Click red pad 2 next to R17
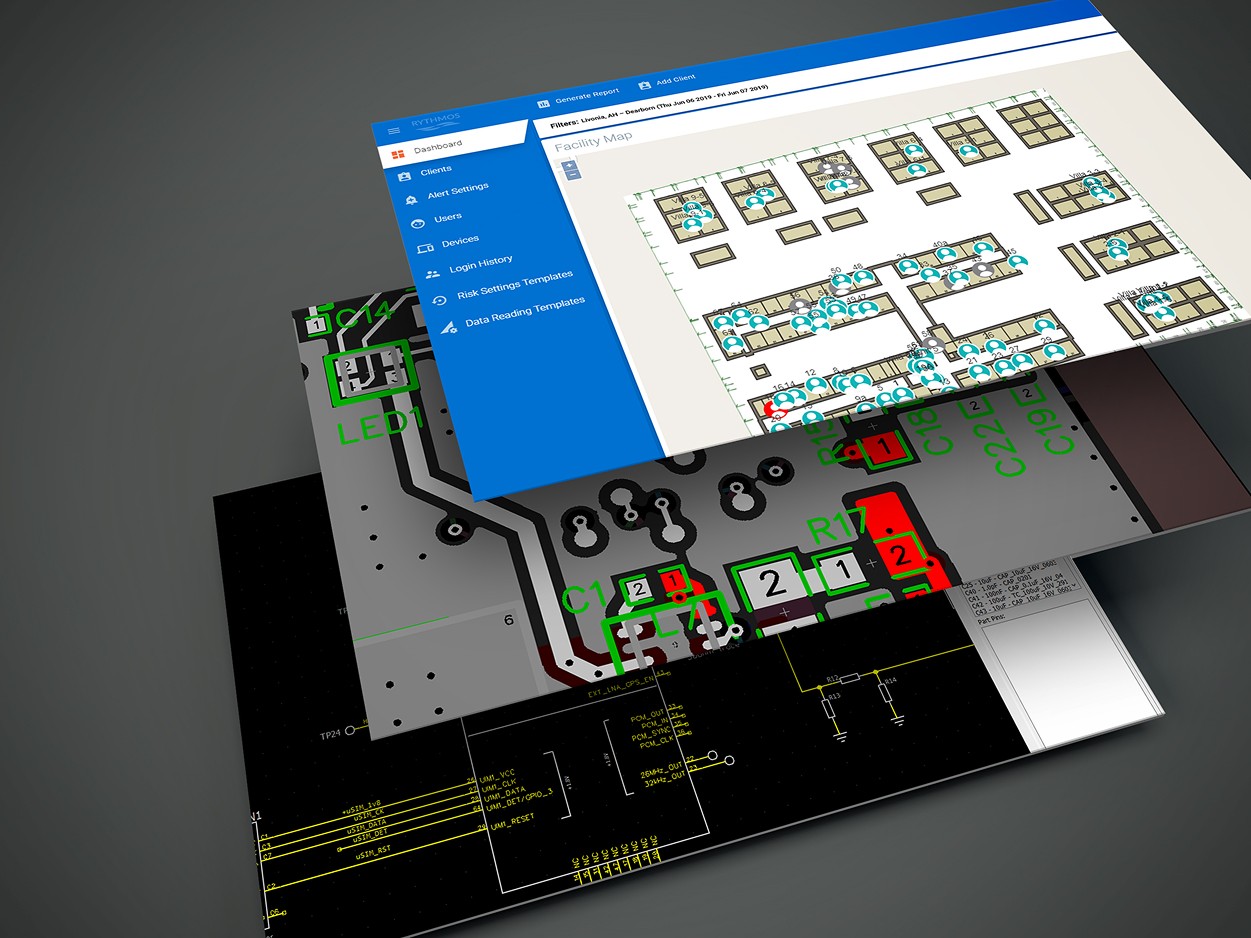1251x938 pixels. click(900, 555)
